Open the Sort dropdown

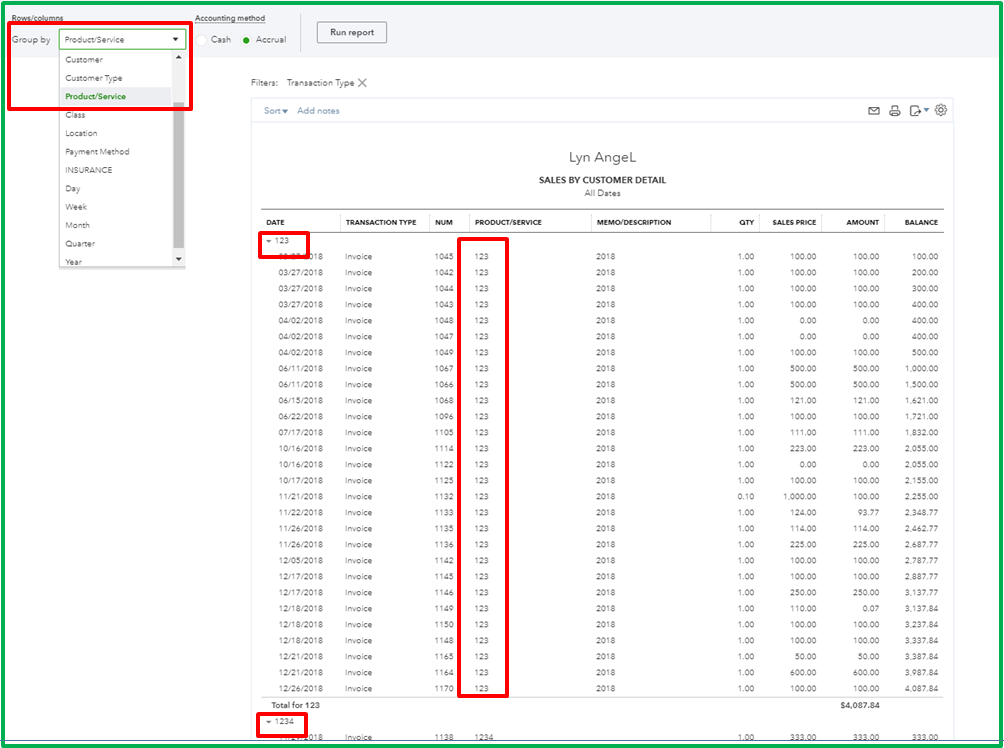pos(275,111)
